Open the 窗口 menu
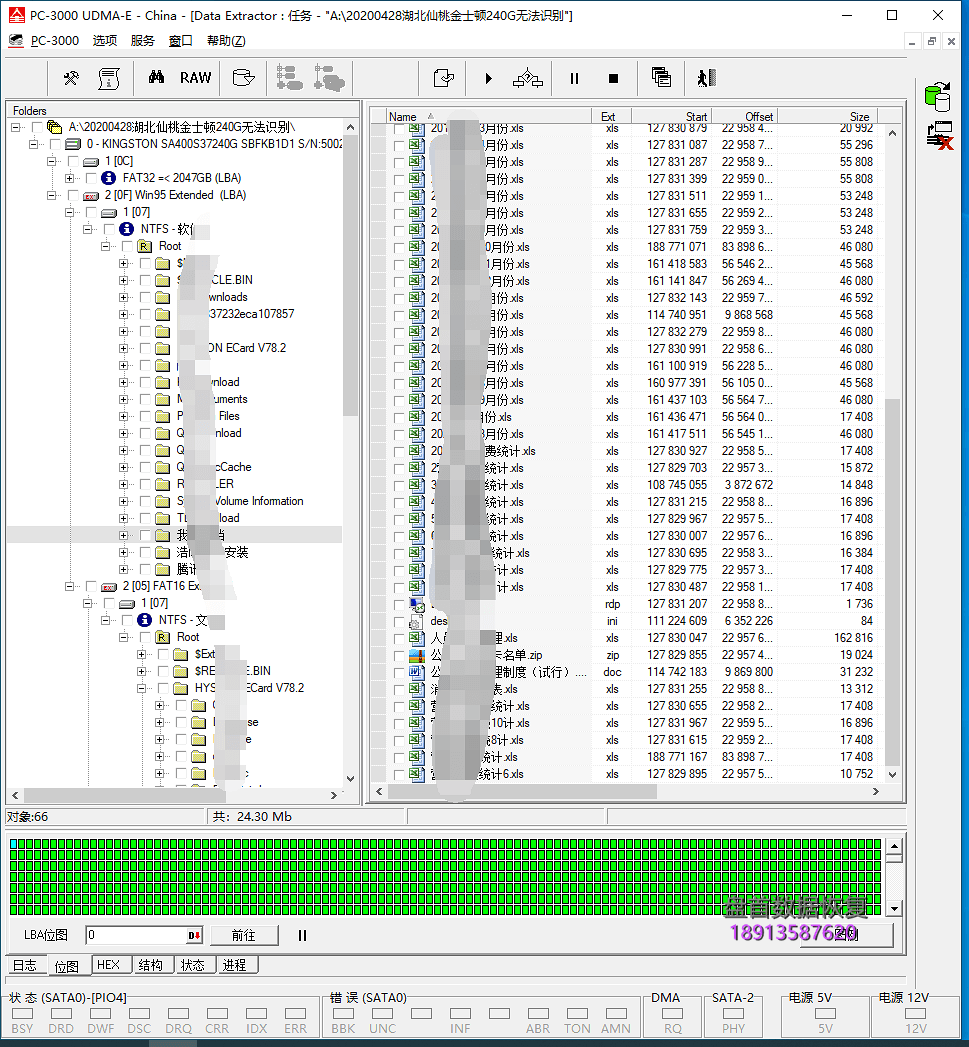 (181, 41)
